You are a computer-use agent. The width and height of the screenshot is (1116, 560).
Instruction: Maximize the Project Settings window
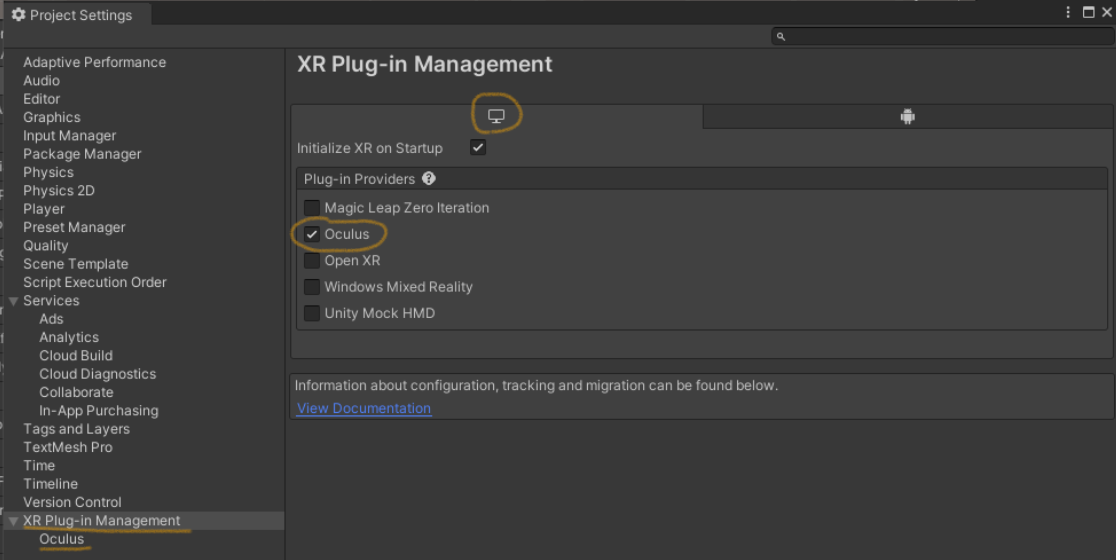click(1088, 12)
